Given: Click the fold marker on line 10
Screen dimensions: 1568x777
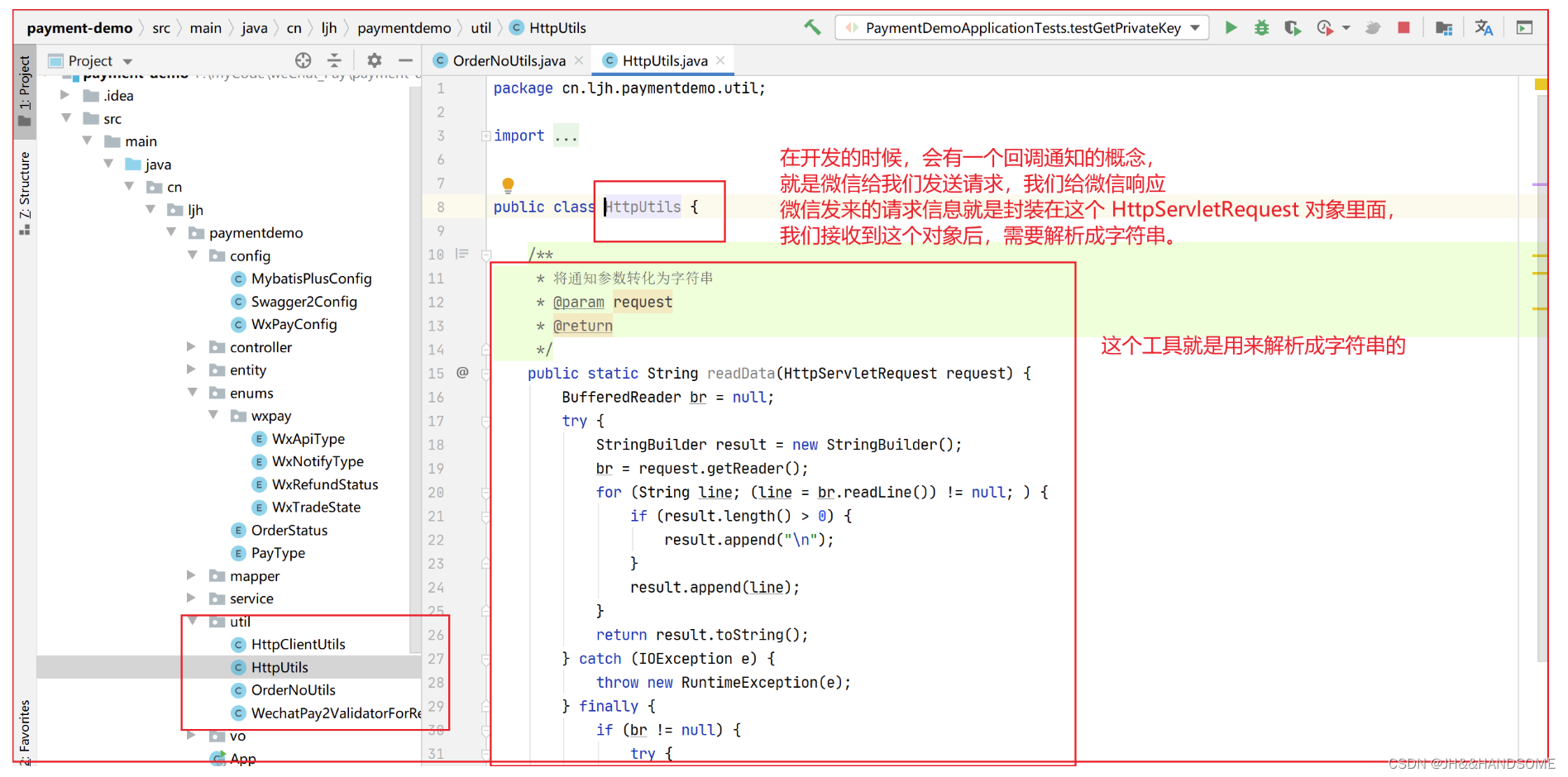Looking at the screenshot, I should tap(486, 255).
